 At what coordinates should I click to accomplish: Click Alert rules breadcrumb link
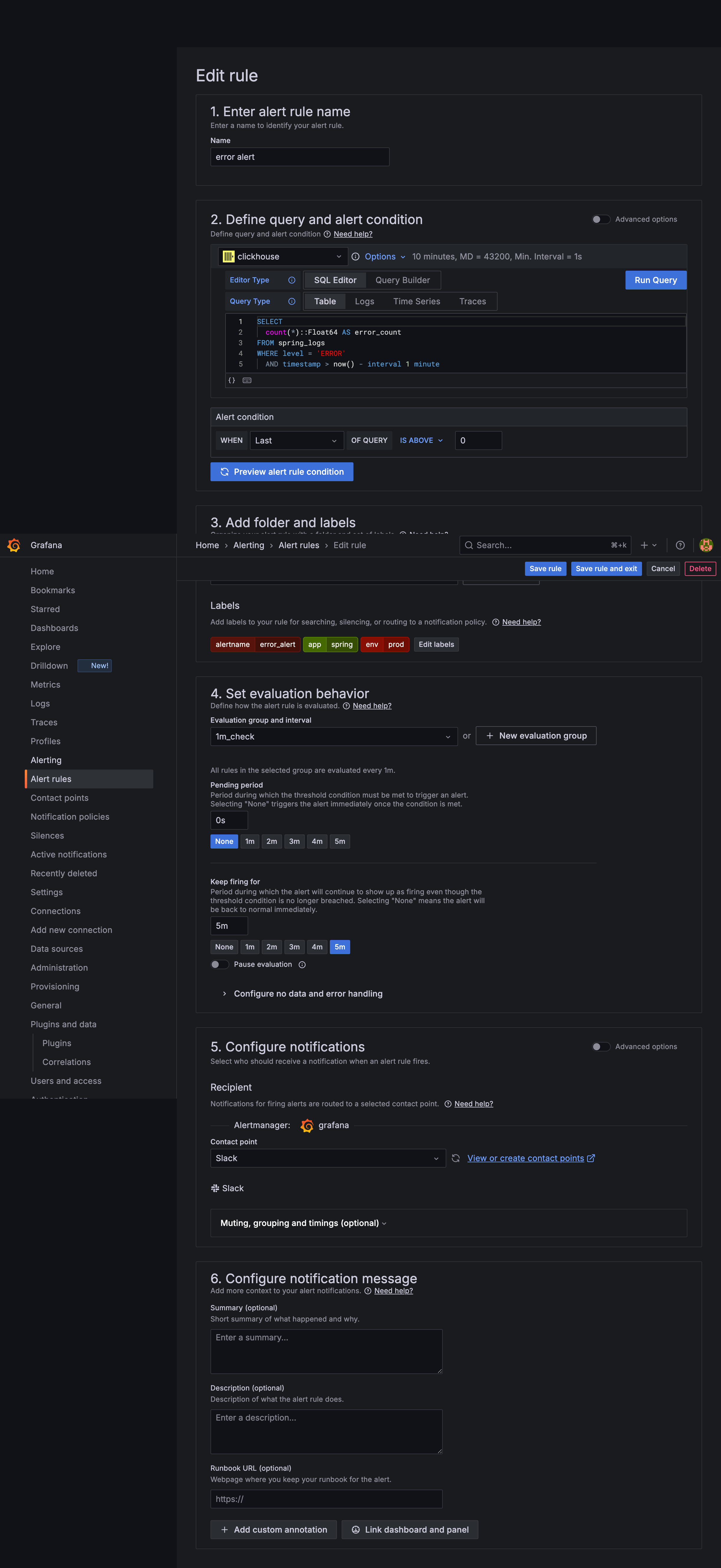click(299, 545)
